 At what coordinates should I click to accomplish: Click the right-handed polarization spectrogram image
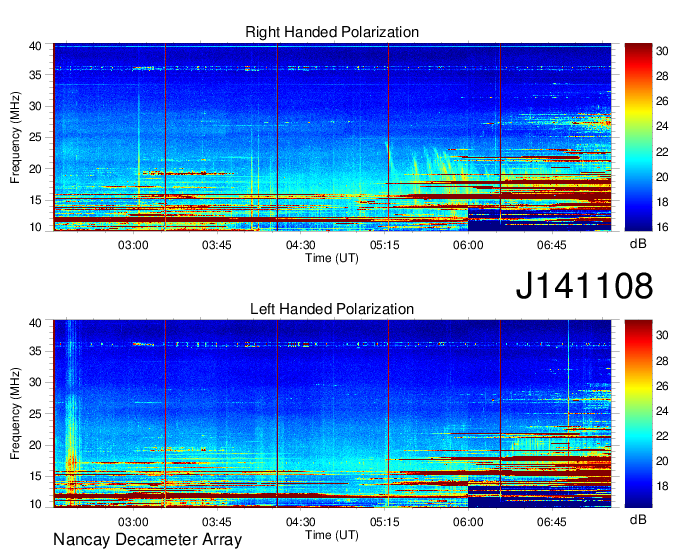332,137
